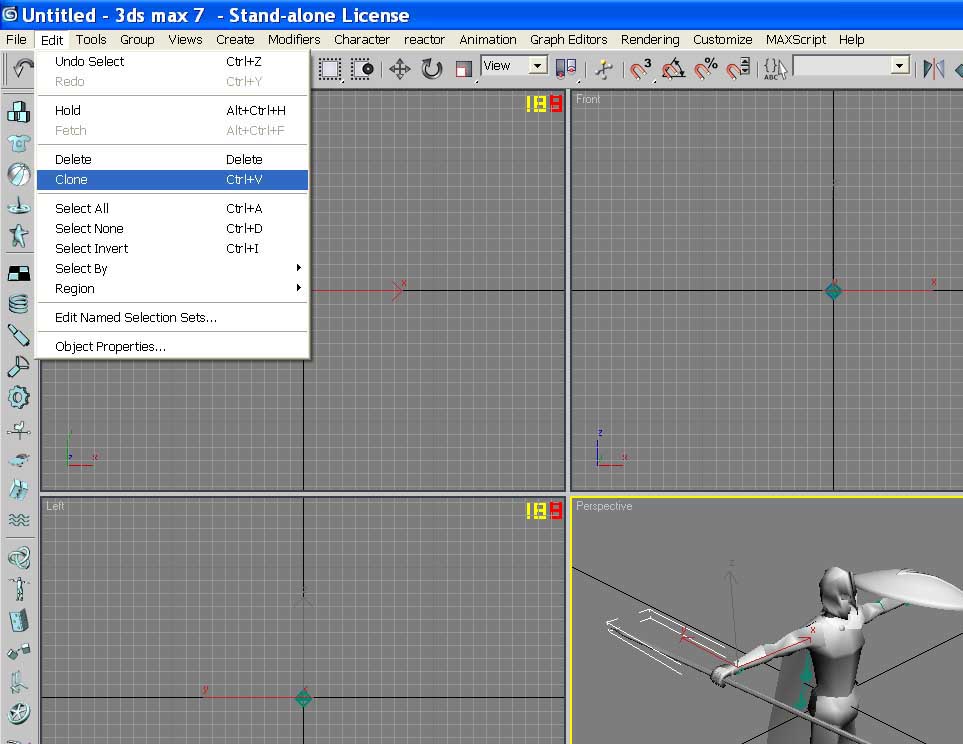Open the Modifiers menu
The height and width of the screenshot is (744, 963).
(294, 39)
